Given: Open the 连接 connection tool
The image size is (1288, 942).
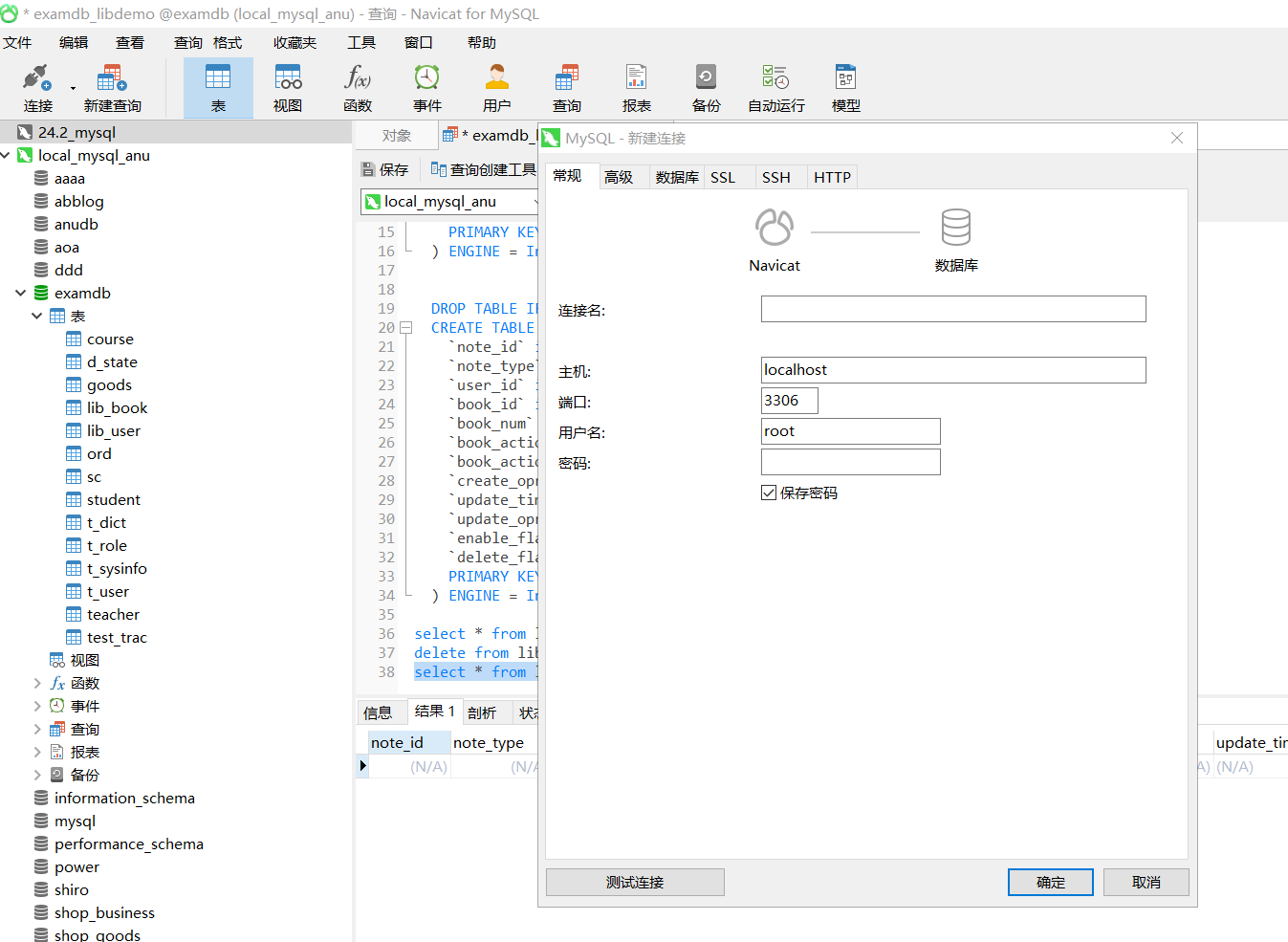Looking at the screenshot, I should pos(38,88).
